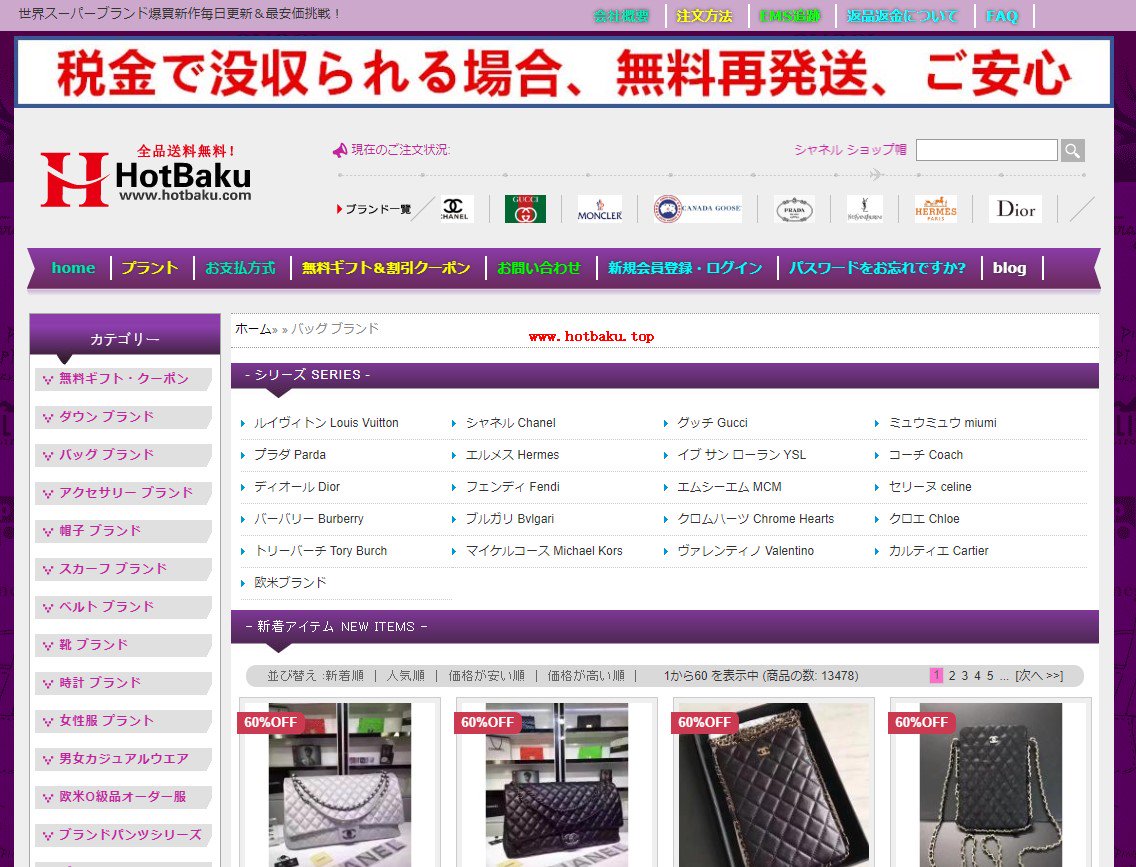Open フェンディ Fendi series link
The height and width of the screenshot is (867, 1136).
point(513,487)
